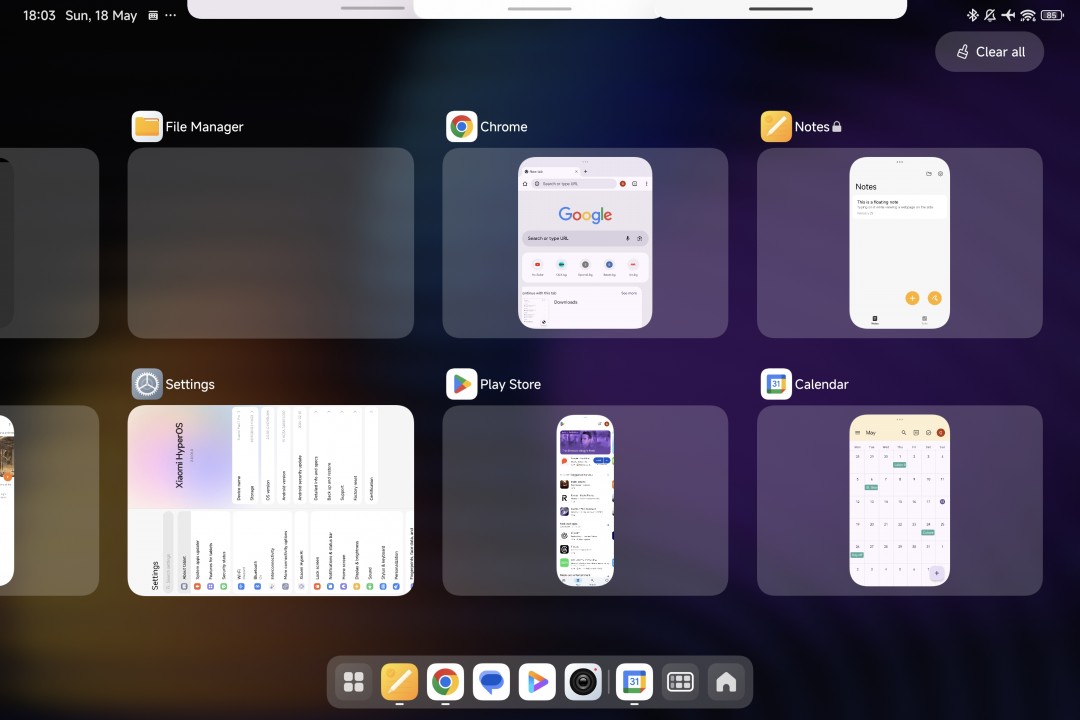Launch Notes from the dock
This screenshot has width=1080, height=720.
point(399,682)
